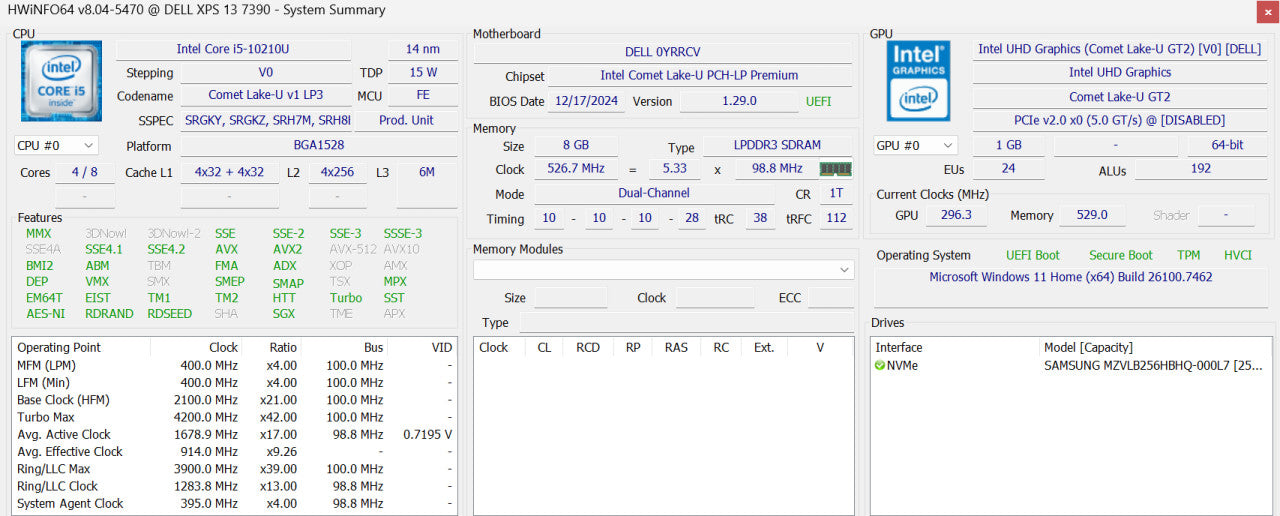The height and width of the screenshot is (516, 1280).
Task: Click the Prod. Unit field
Action: click(x=408, y=120)
